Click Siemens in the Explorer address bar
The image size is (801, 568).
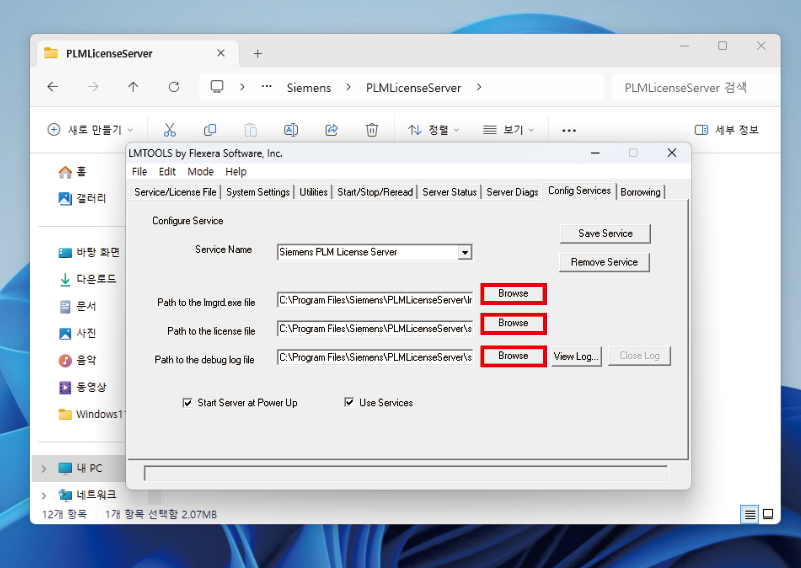click(309, 87)
